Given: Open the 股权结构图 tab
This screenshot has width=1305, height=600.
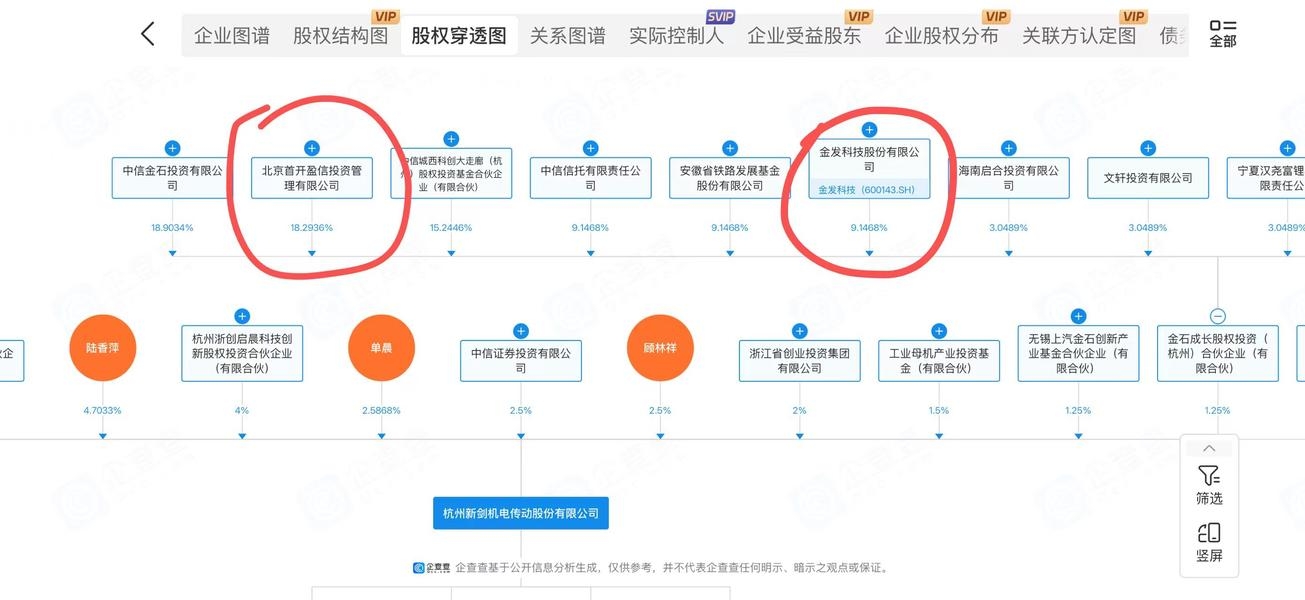Looking at the screenshot, I should [x=340, y=36].
